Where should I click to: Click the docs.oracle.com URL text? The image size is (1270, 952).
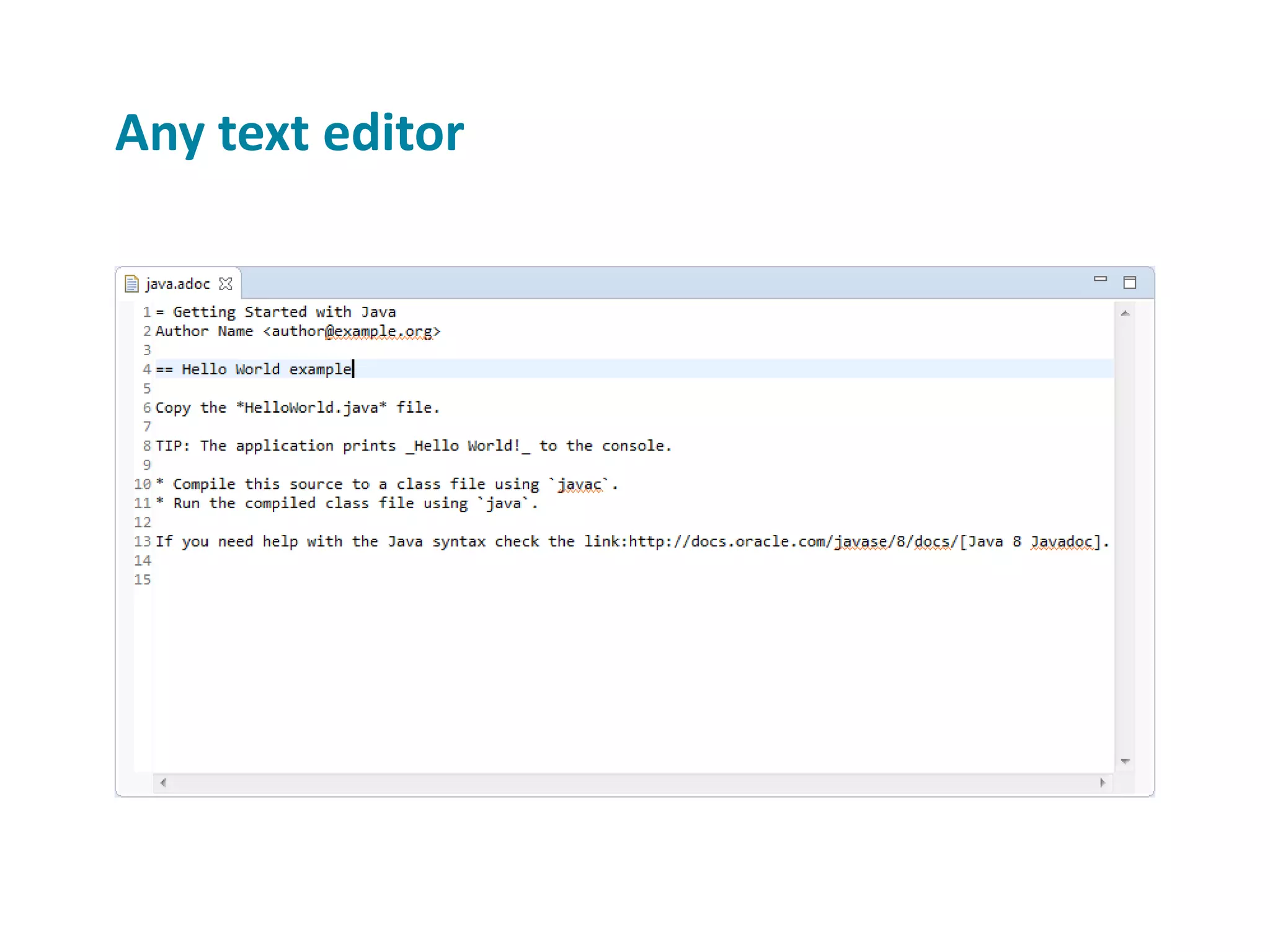(x=793, y=542)
